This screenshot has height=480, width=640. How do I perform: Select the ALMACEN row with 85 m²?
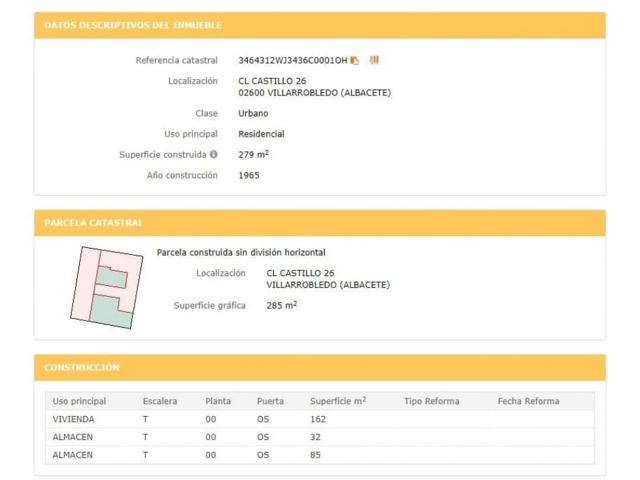click(x=320, y=455)
